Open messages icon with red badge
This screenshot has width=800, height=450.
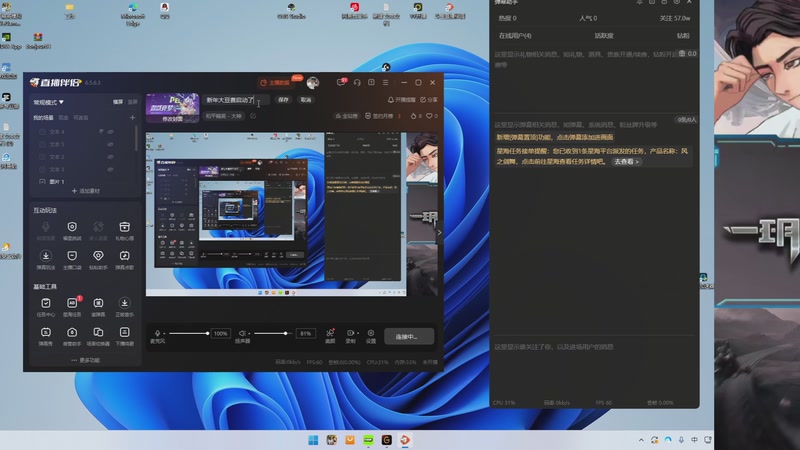(341, 82)
